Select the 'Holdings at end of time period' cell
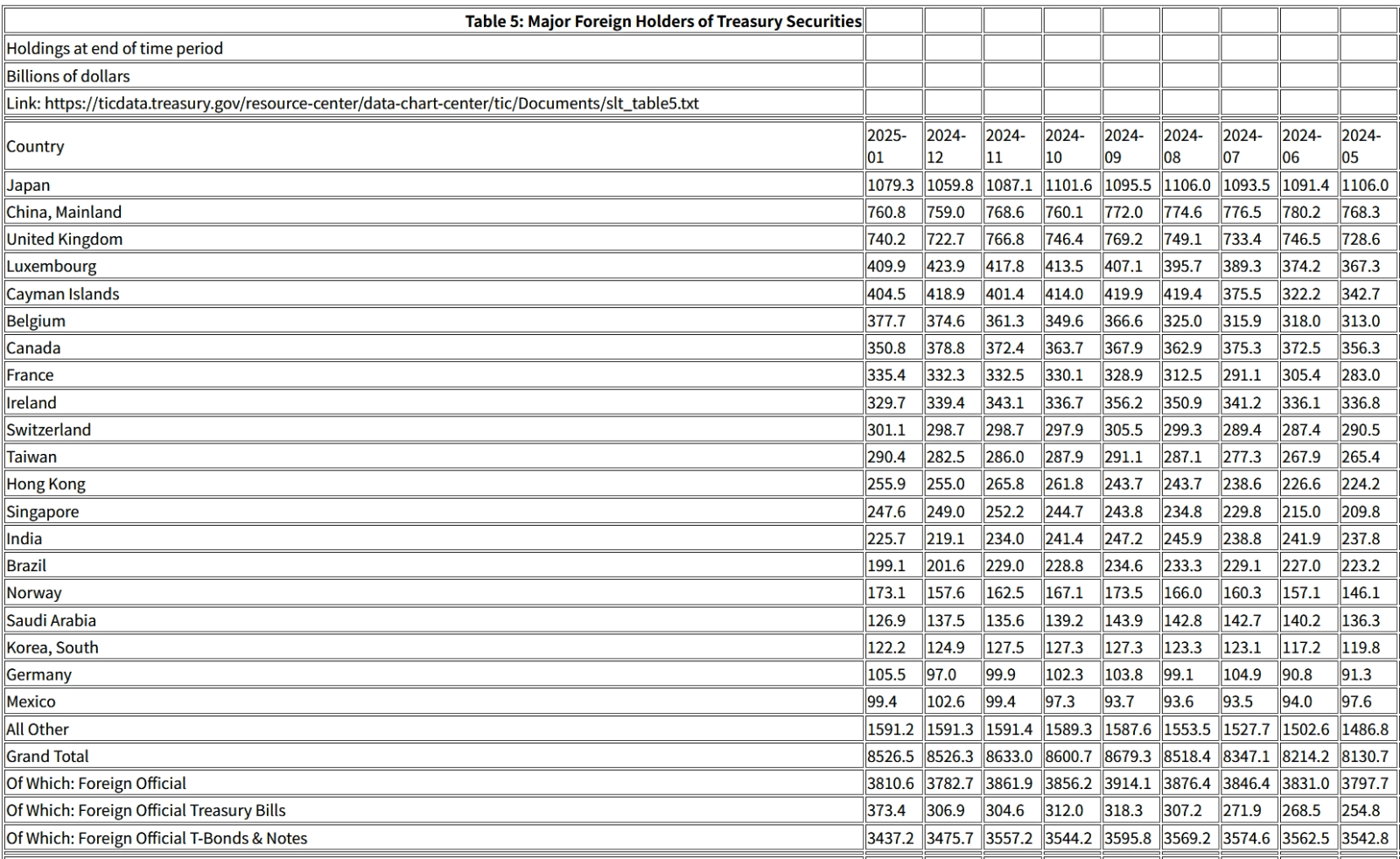Screen dimensions: 1400x859 tap(115, 48)
